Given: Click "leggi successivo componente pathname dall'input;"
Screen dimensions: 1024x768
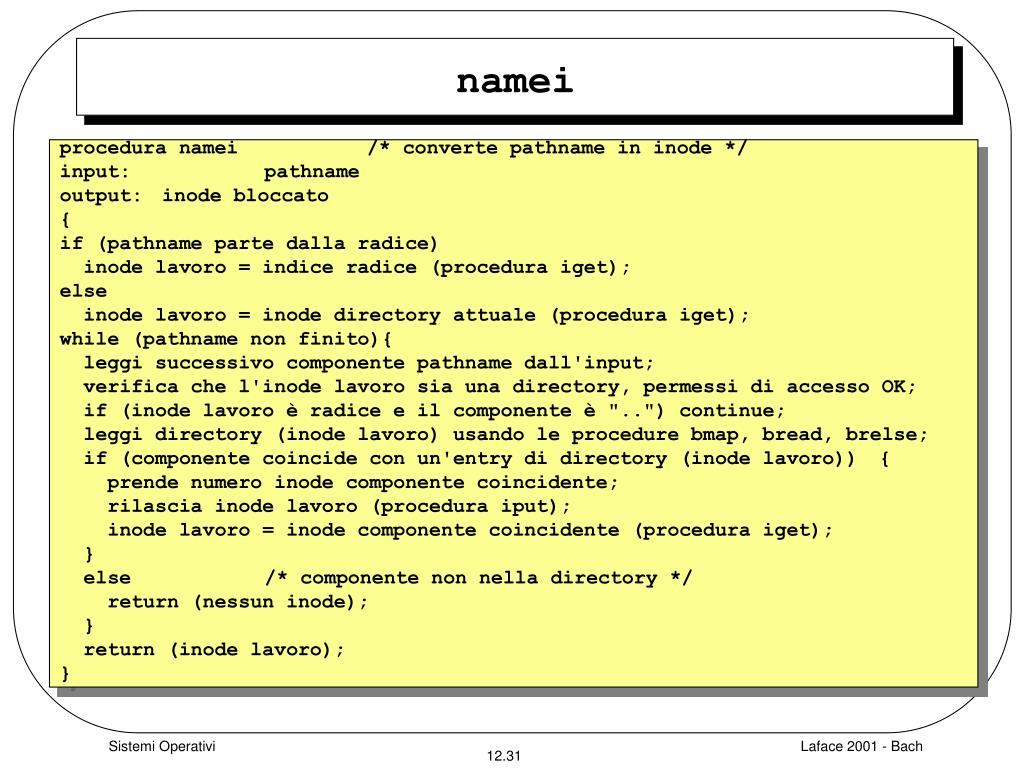Looking at the screenshot, I should [x=368, y=363].
